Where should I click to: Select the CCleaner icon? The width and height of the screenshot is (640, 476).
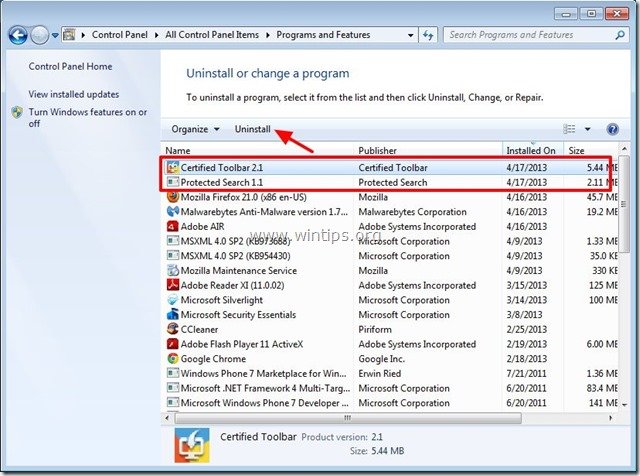pos(173,329)
